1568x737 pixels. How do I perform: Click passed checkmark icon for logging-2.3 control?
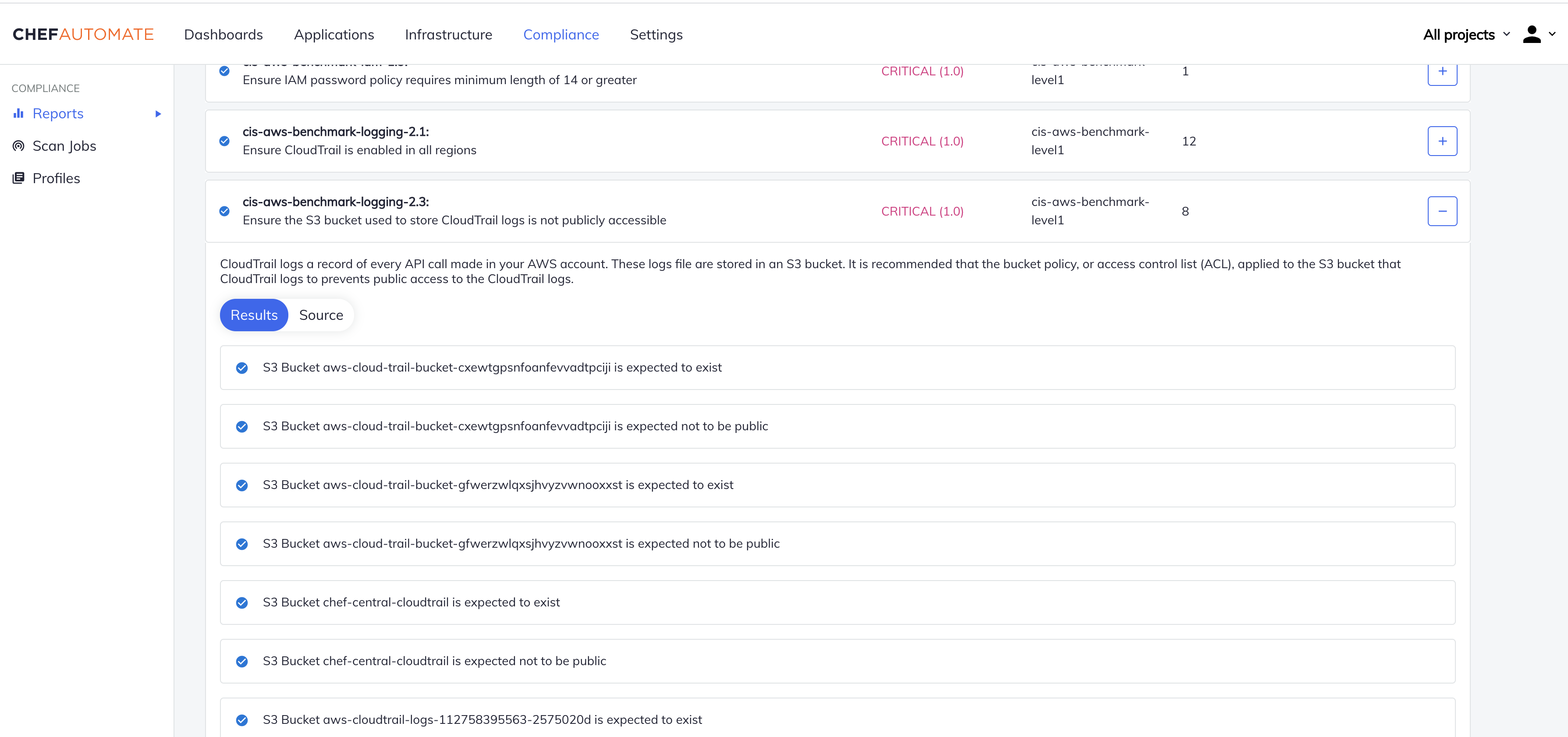click(x=225, y=211)
